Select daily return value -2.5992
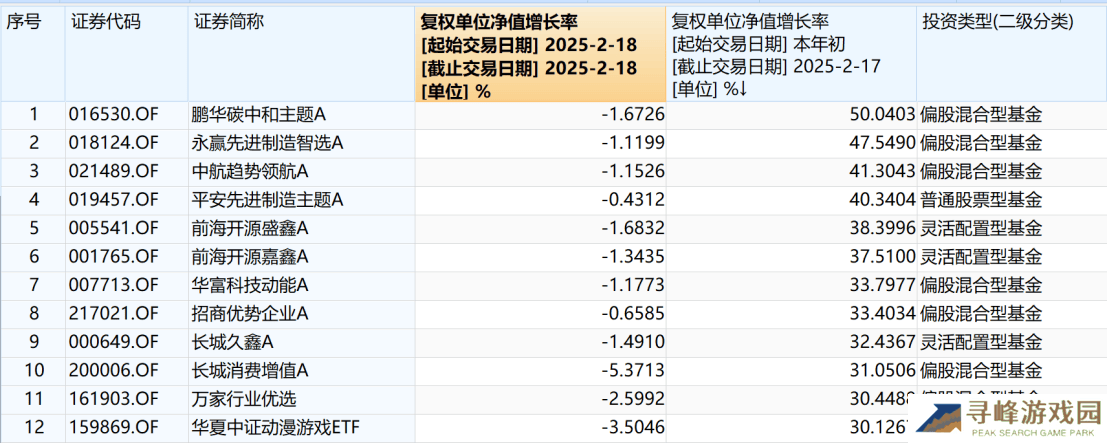Screen dimensions: 1108x444 tap(633, 399)
